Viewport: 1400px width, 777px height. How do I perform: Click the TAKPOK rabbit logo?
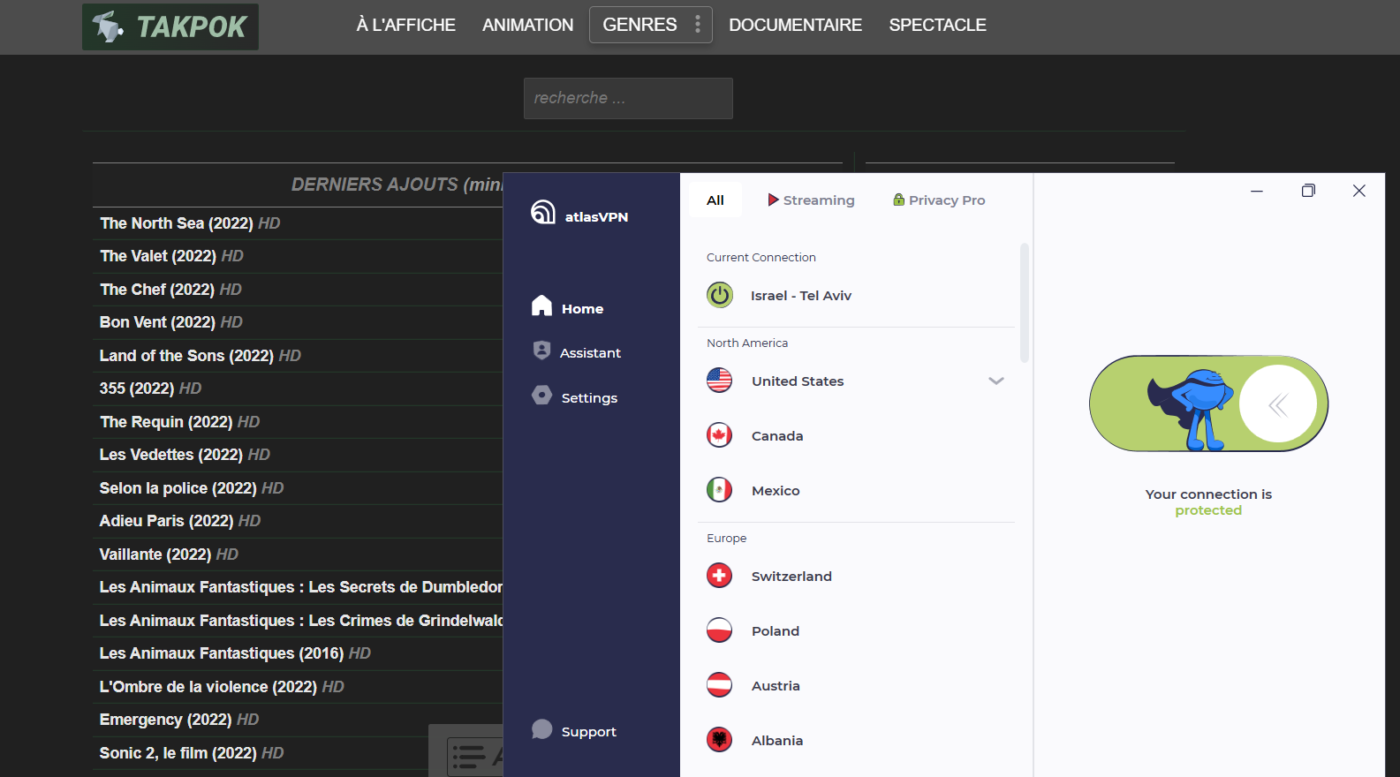click(170, 27)
